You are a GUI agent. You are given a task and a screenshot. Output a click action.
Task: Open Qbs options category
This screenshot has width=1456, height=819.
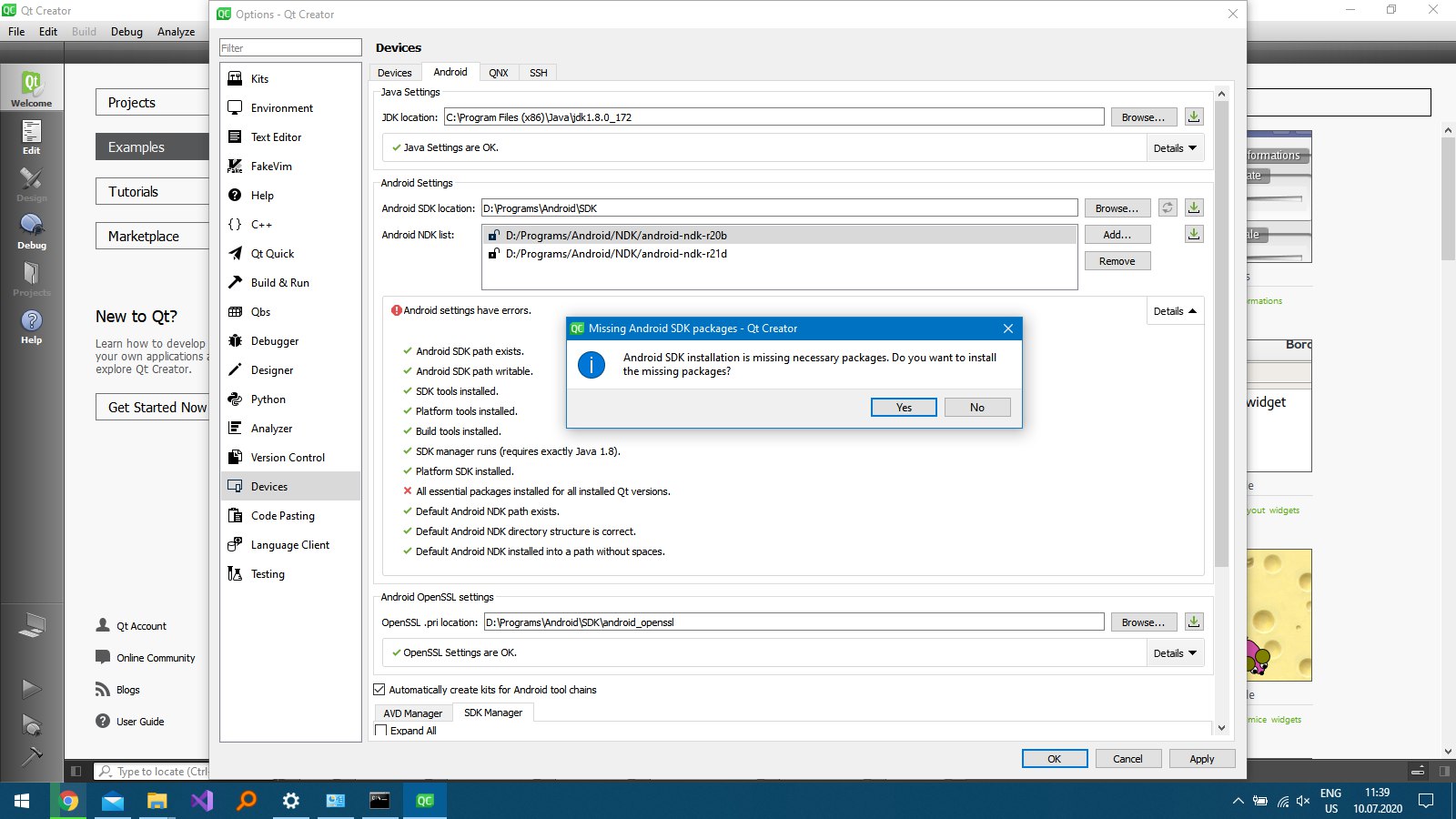tap(290, 312)
